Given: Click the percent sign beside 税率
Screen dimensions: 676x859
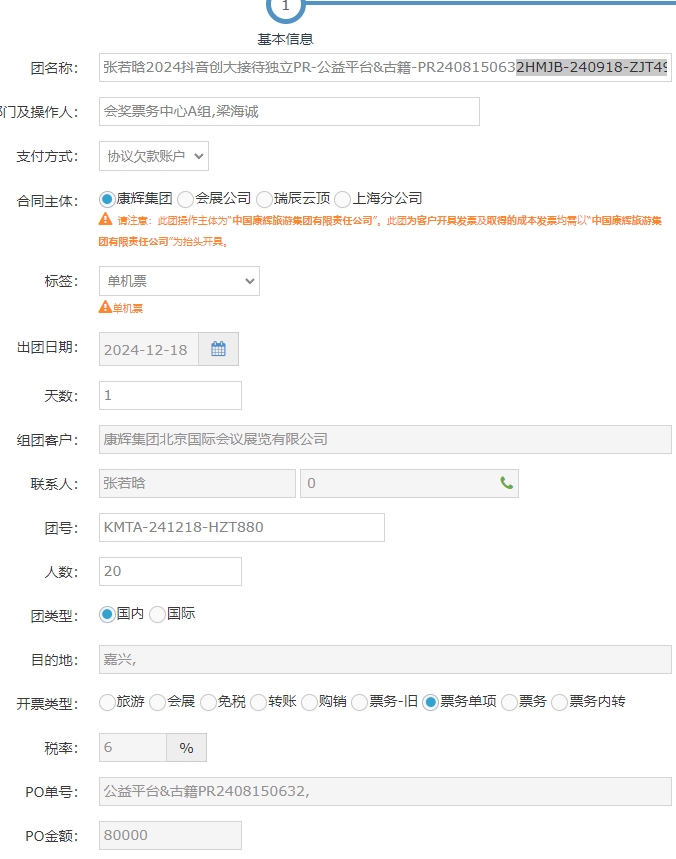Looking at the screenshot, I should 186,748.
